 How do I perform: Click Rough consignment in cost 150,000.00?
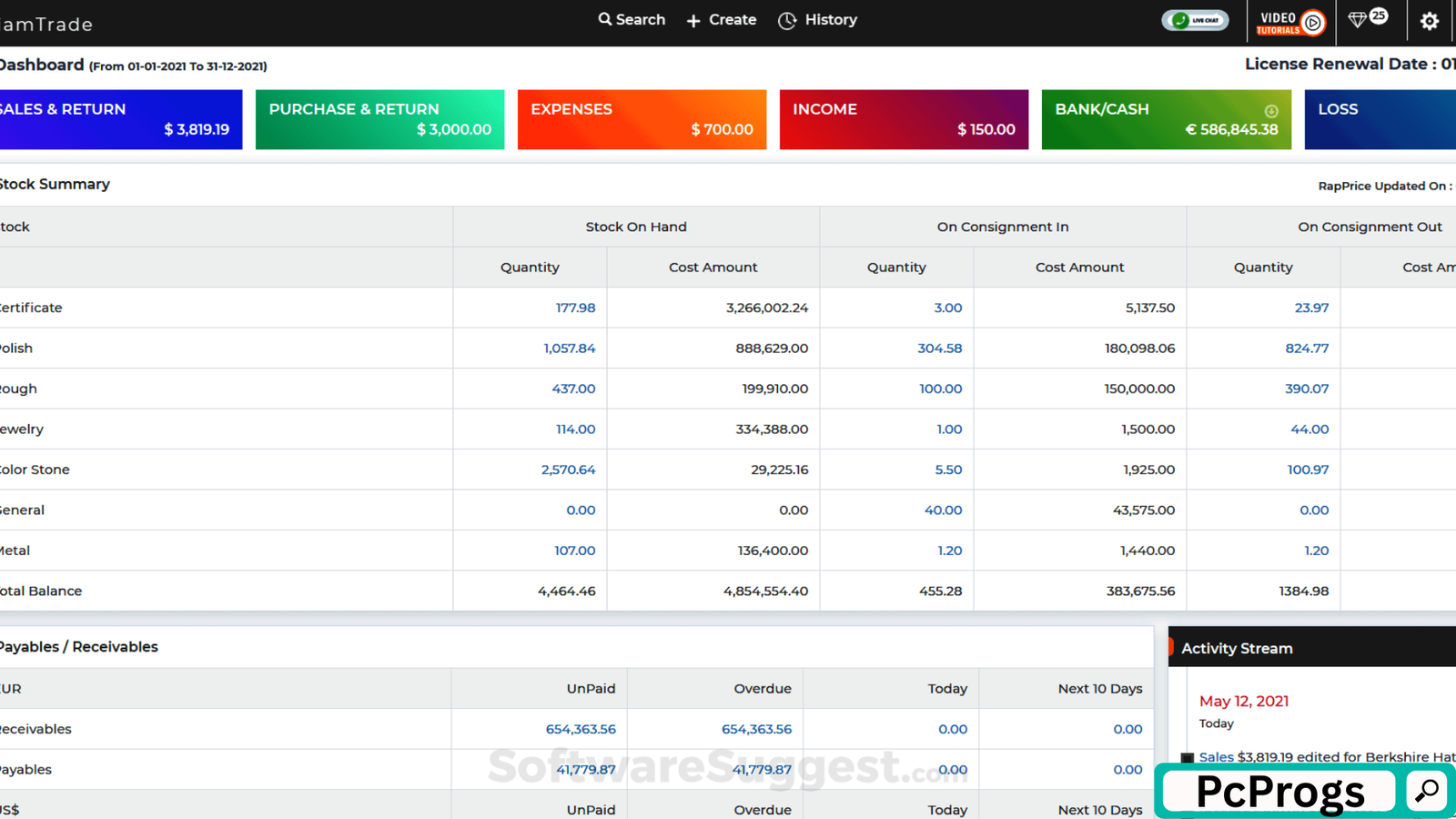coord(1139,389)
